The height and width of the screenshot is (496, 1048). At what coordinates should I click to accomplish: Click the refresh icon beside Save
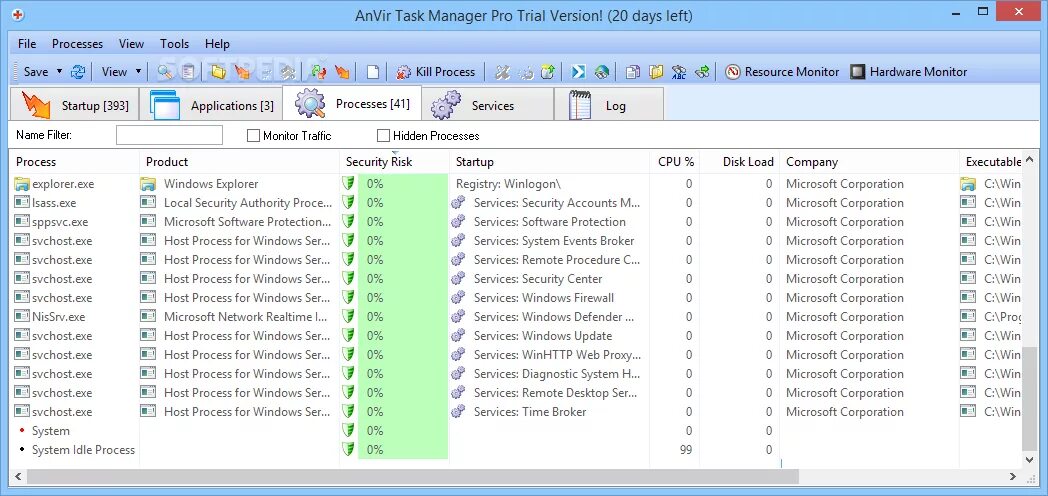tap(78, 72)
